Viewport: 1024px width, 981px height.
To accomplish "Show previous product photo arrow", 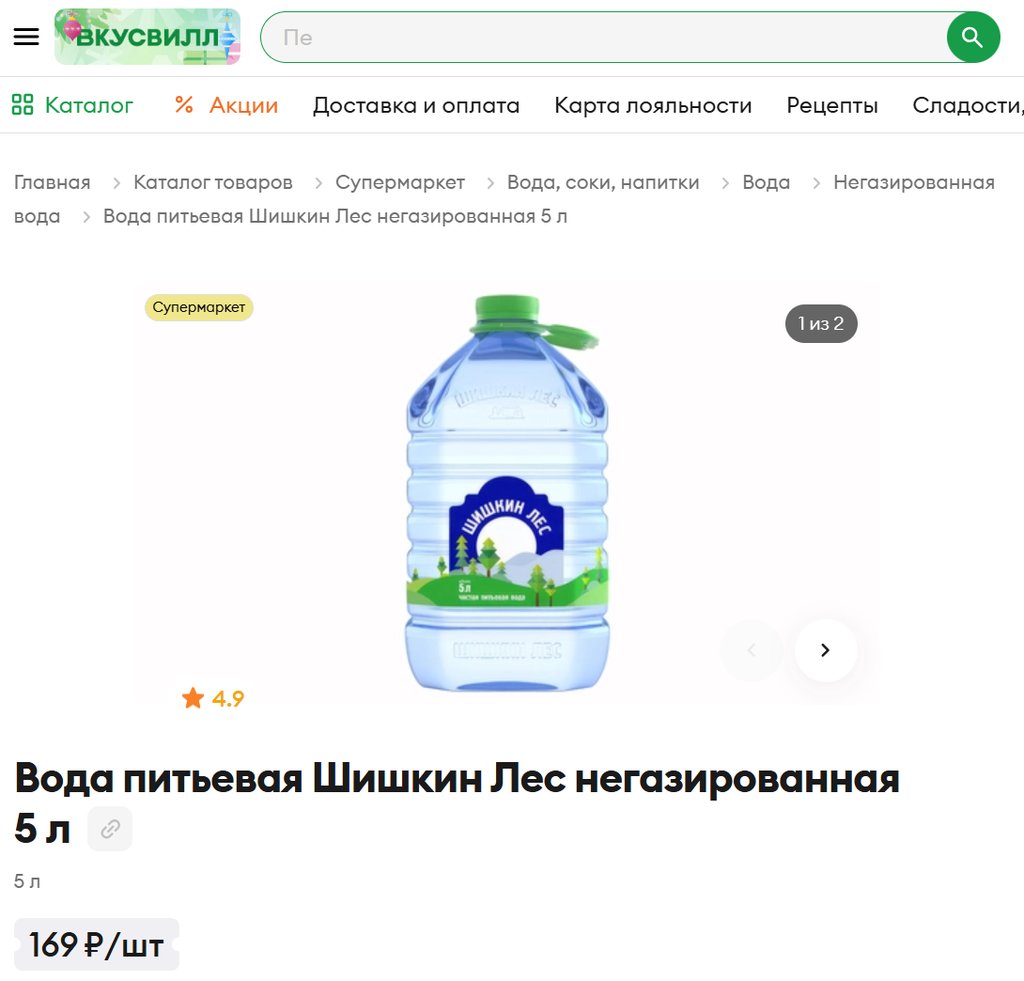I will [752, 650].
